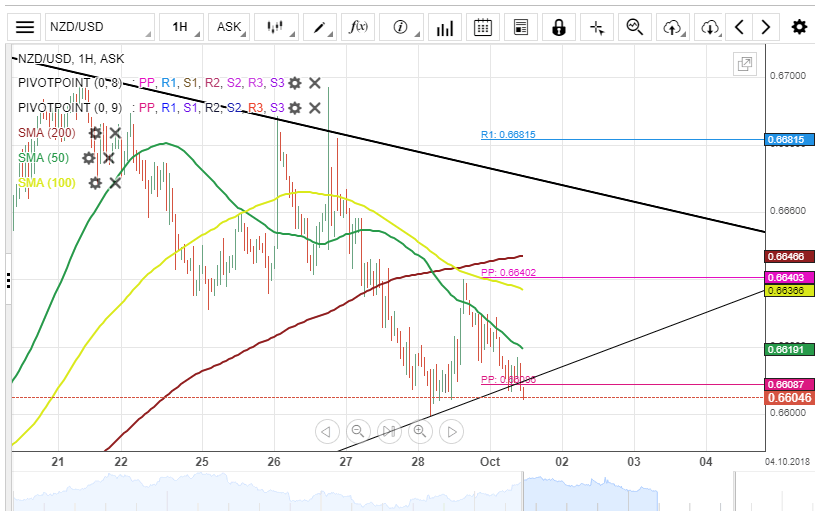Change the 1H timeframe dropdown
The width and height of the screenshot is (821, 514).
click(181, 27)
